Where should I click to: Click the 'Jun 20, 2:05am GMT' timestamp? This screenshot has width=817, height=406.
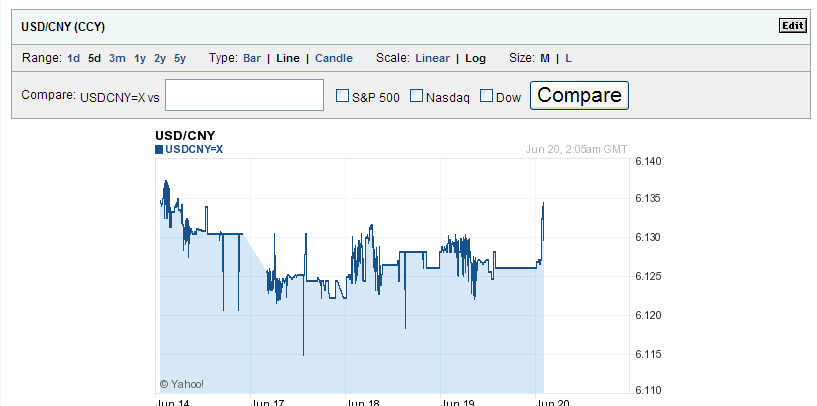click(x=576, y=150)
